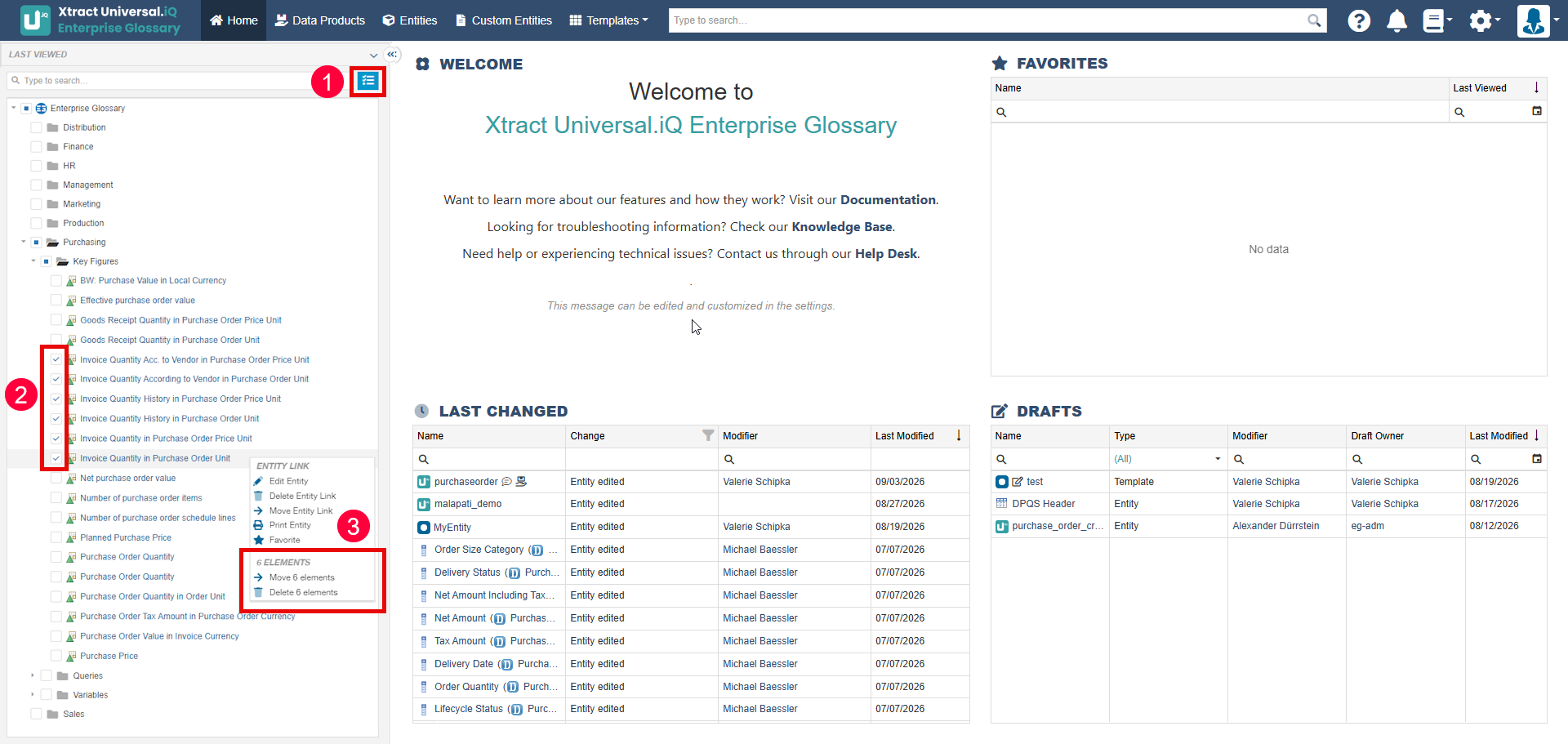Viewport: 1568px width, 744px height.
Task: Go to Home tab
Action: [x=234, y=20]
